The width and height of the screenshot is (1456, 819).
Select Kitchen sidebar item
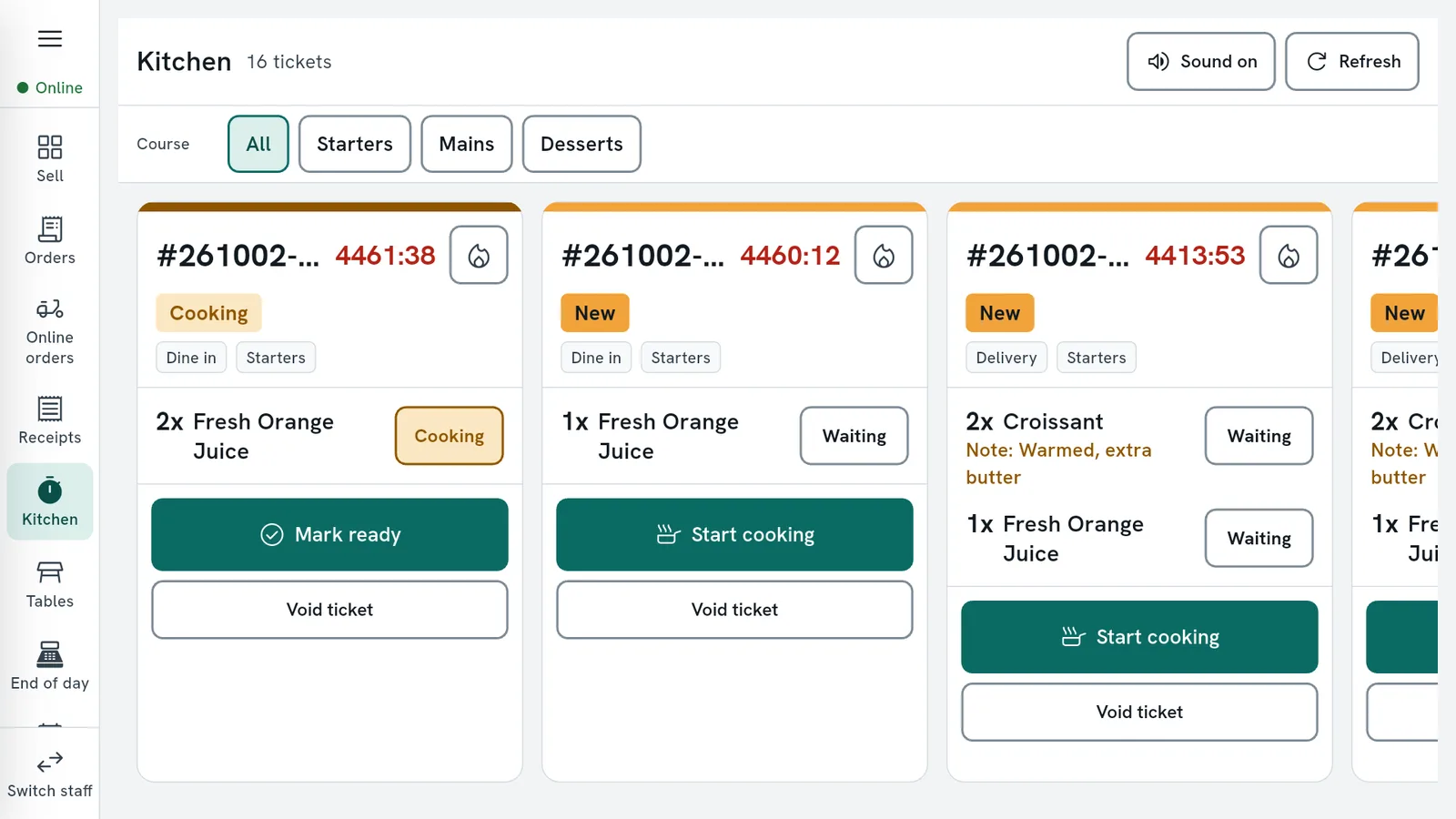pyautogui.click(x=50, y=501)
